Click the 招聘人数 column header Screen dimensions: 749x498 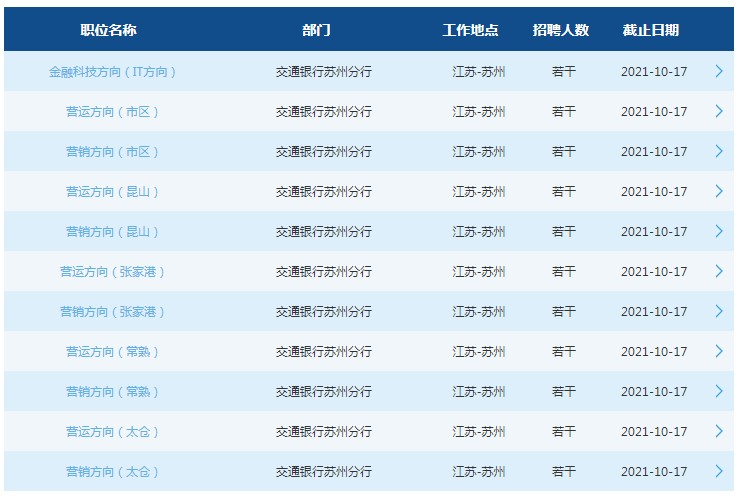click(x=561, y=30)
